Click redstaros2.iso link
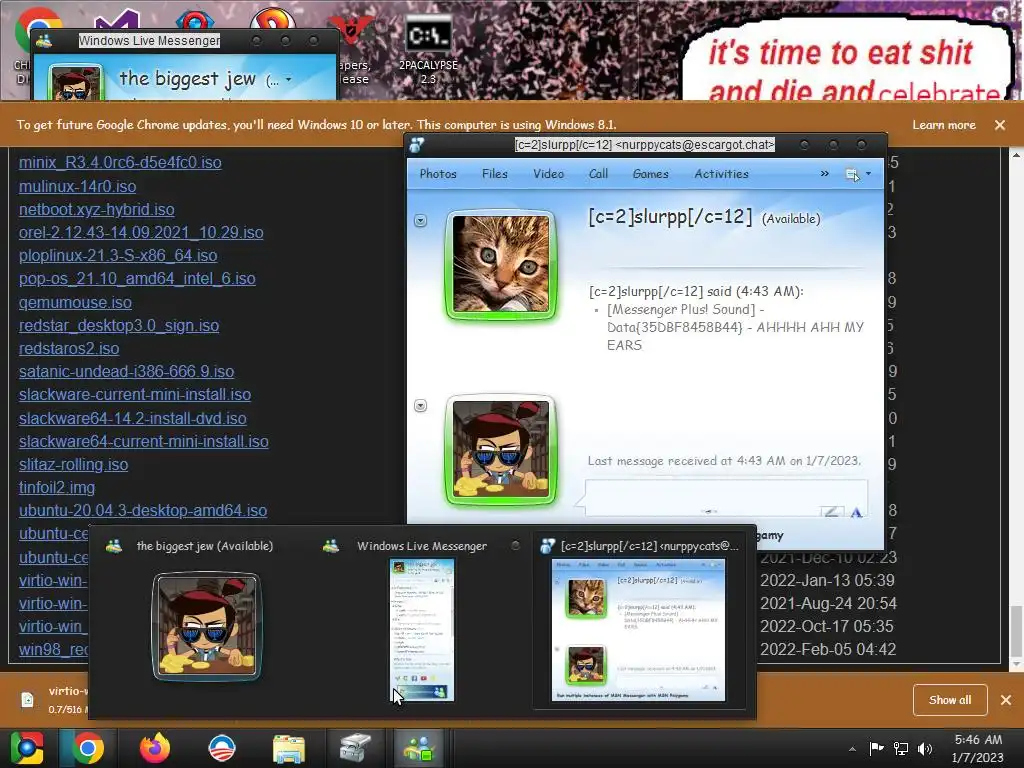The width and height of the screenshot is (1024, 768). click(69, 349)
